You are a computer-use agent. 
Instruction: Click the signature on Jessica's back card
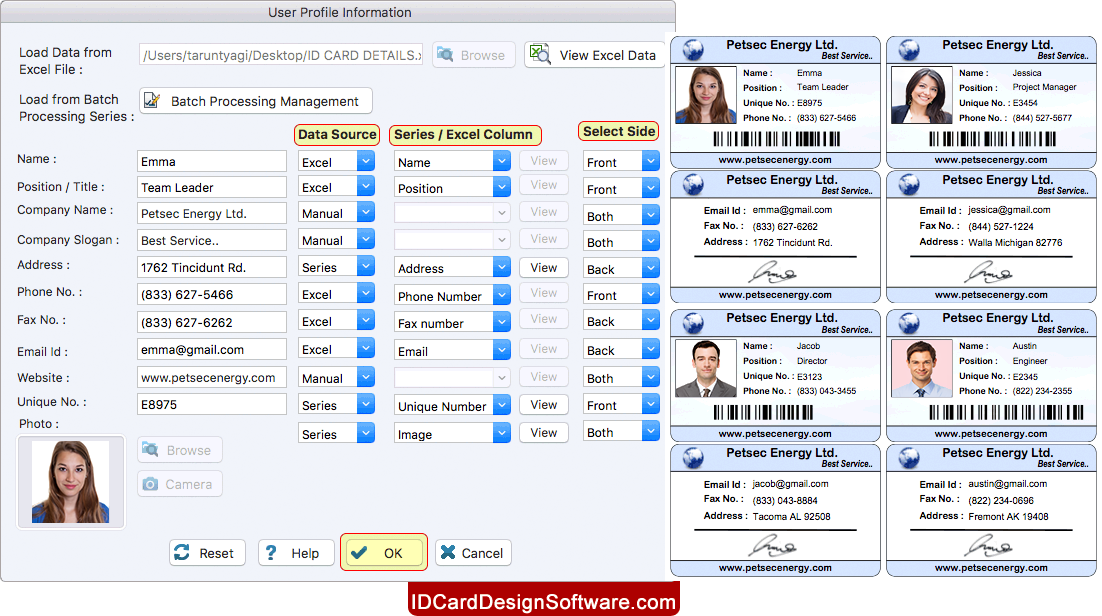(x=989, y=272)
